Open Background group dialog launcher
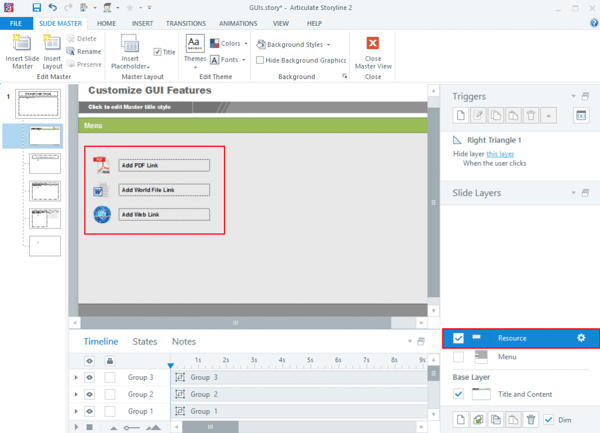Image resolution: width=600 pixels, height=433 pixels. tap(344, 76)
